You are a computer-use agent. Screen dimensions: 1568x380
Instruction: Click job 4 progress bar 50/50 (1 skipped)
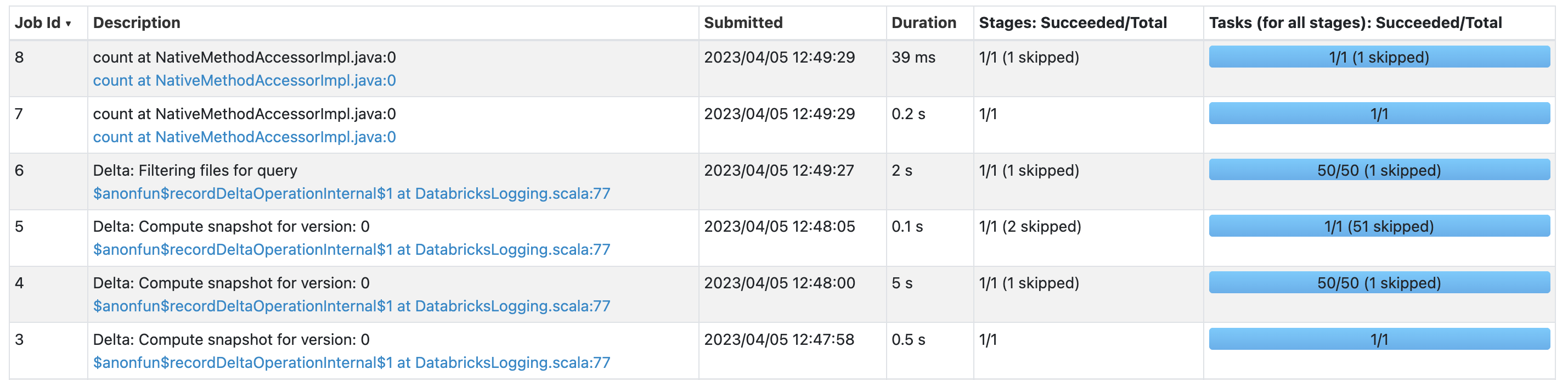click(1379, 283)
